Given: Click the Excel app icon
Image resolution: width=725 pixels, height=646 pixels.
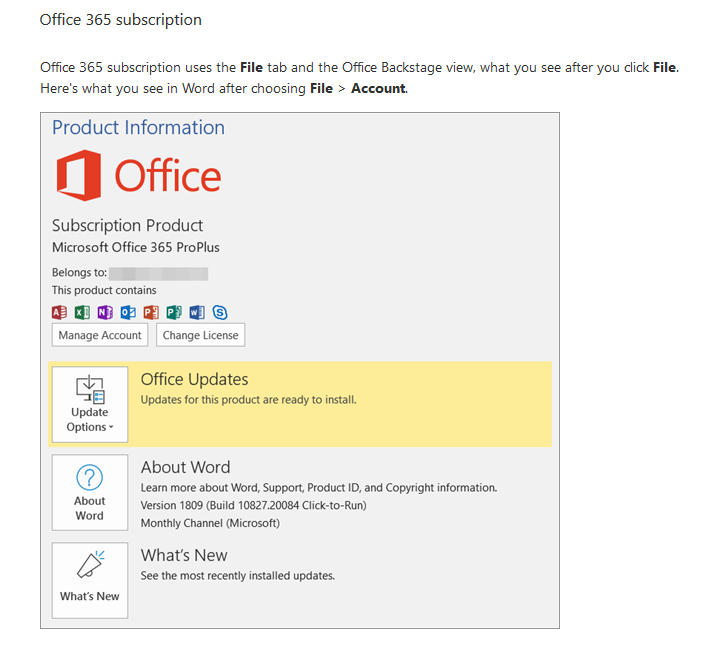Looking at the screenshot, I should [82, 313].
